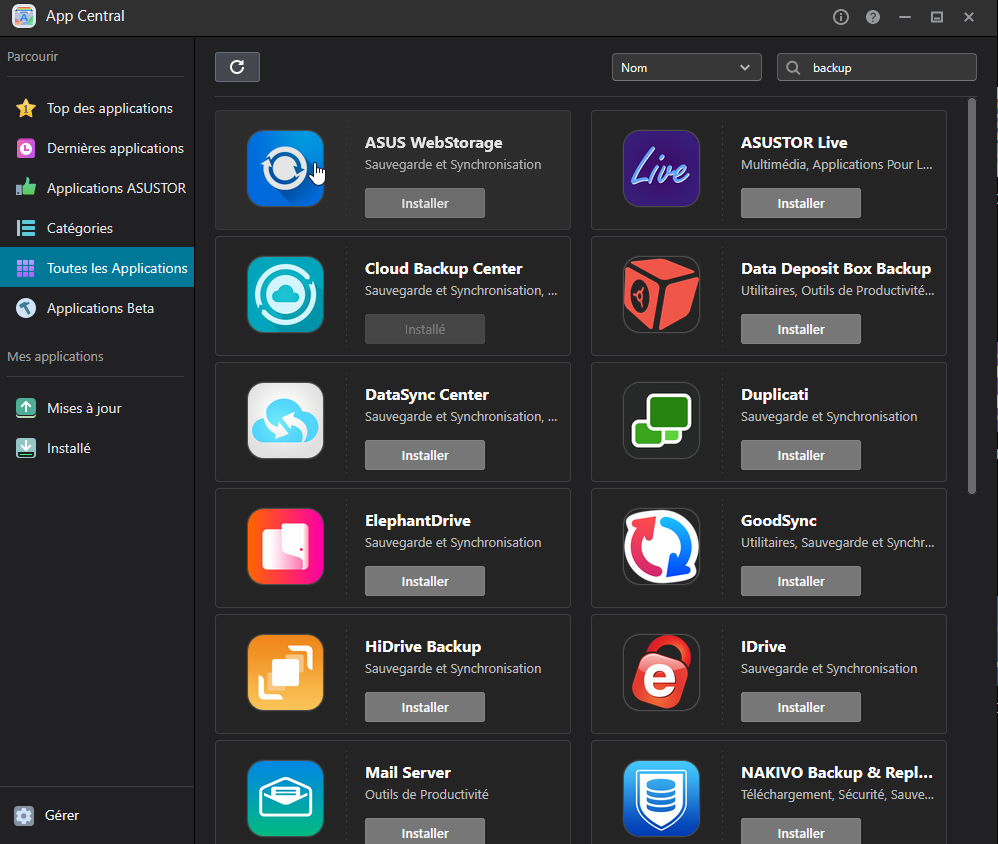Install NAKIVO Backup & Replication
This screenshot has height=844, width=998.
[801, 832]
